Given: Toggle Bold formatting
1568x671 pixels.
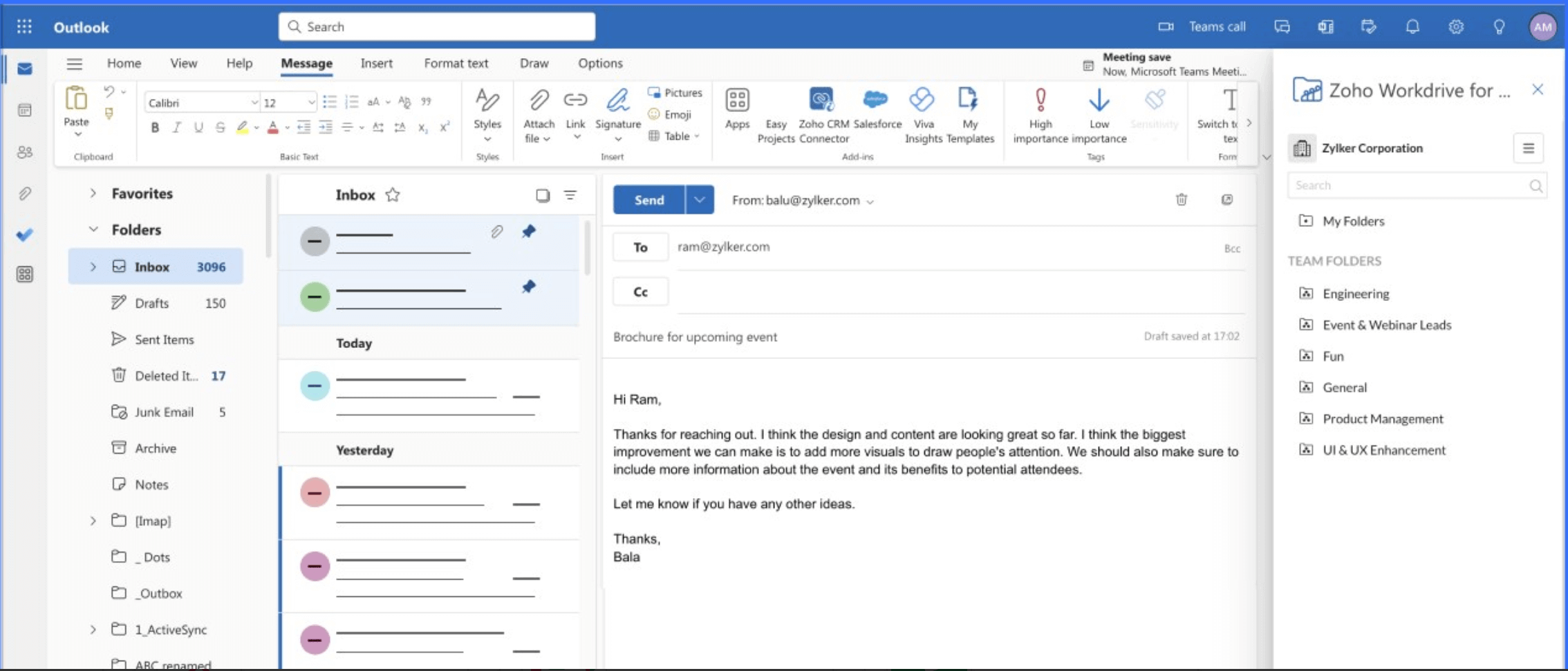Looking at the screenshot, I should (155, 127).
